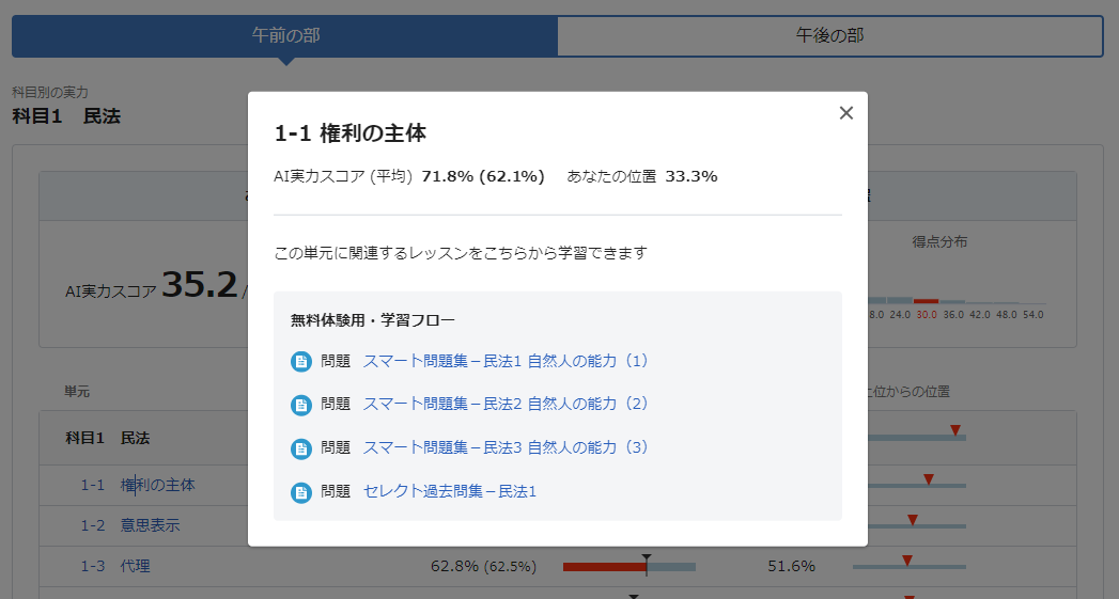Click document icon beside 民法1 自然人の能力（1）
1119x599 pixels.
[x=301, y=362]
